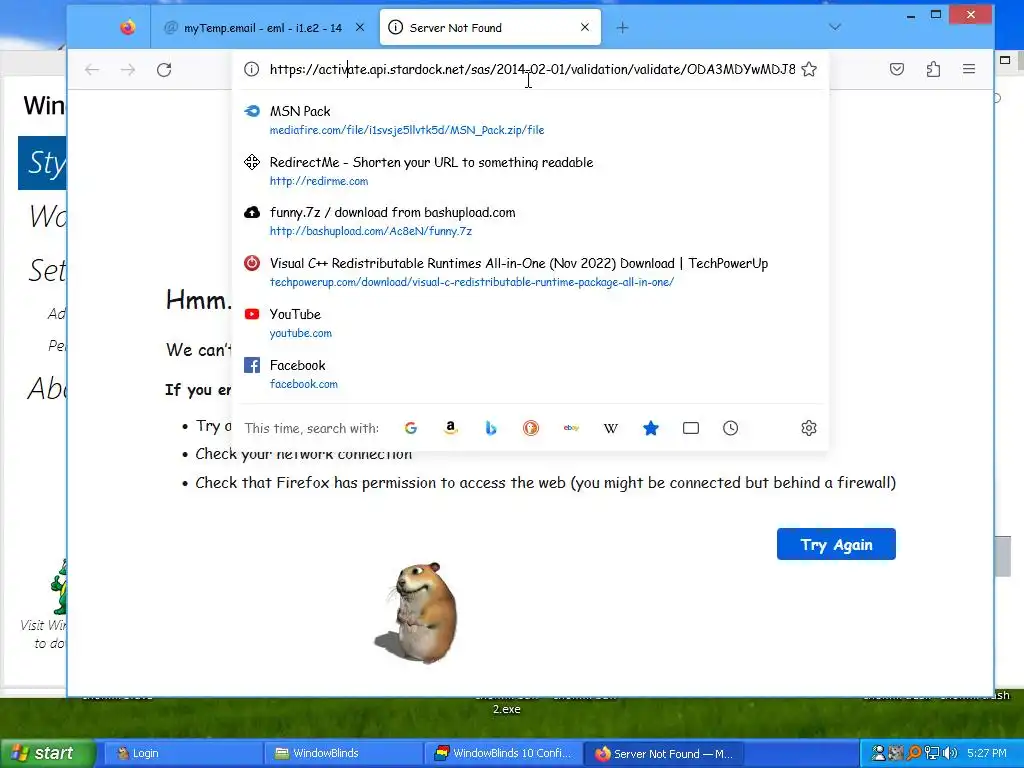Screen dimensions: 1024x768
Task: Choose the MSN Pack suggestion
Action: coord(530,120)
